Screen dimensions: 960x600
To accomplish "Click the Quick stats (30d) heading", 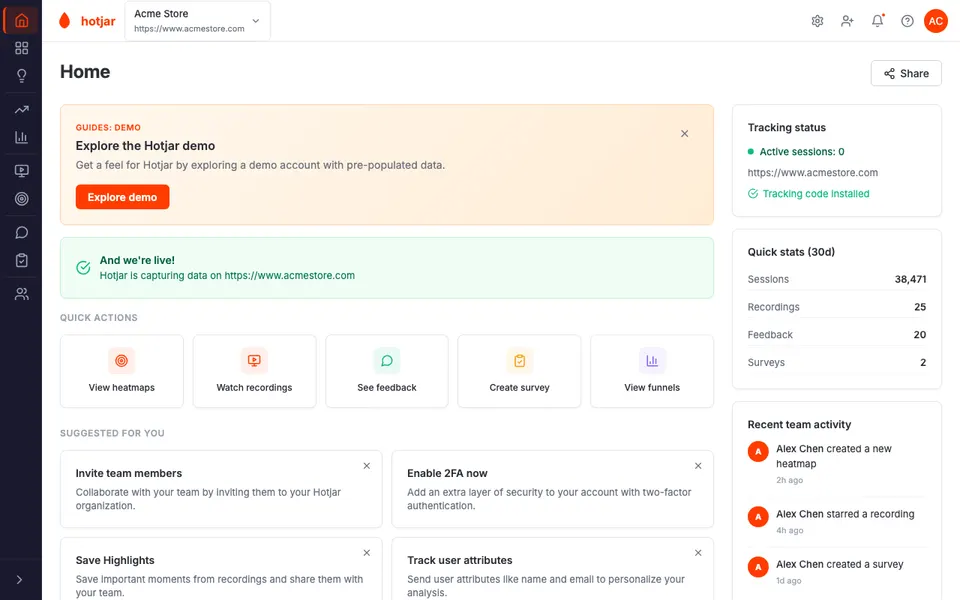I will pyautogui.click(x=791, y=252).
